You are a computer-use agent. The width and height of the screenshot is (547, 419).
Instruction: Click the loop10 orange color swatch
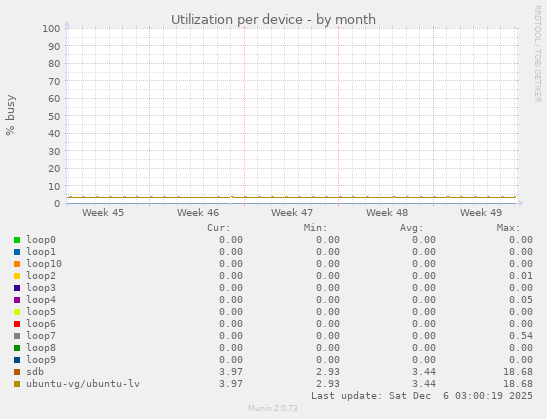click(17, 264)
